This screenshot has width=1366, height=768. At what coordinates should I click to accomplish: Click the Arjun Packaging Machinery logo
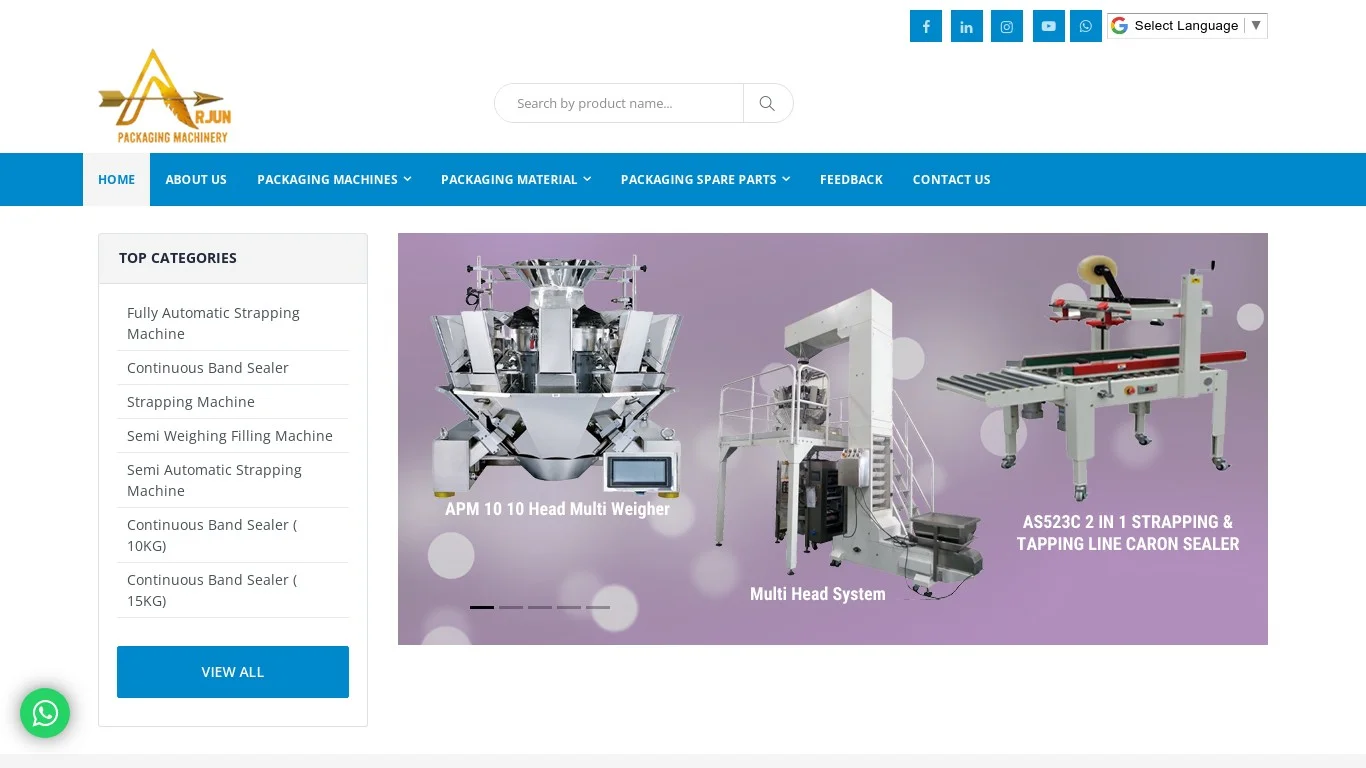(x=165, y=97)
